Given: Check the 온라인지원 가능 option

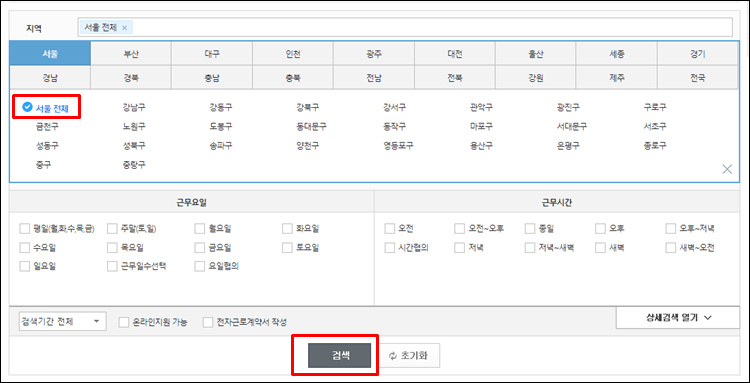Looking at the screenshot, I should 123,322.
